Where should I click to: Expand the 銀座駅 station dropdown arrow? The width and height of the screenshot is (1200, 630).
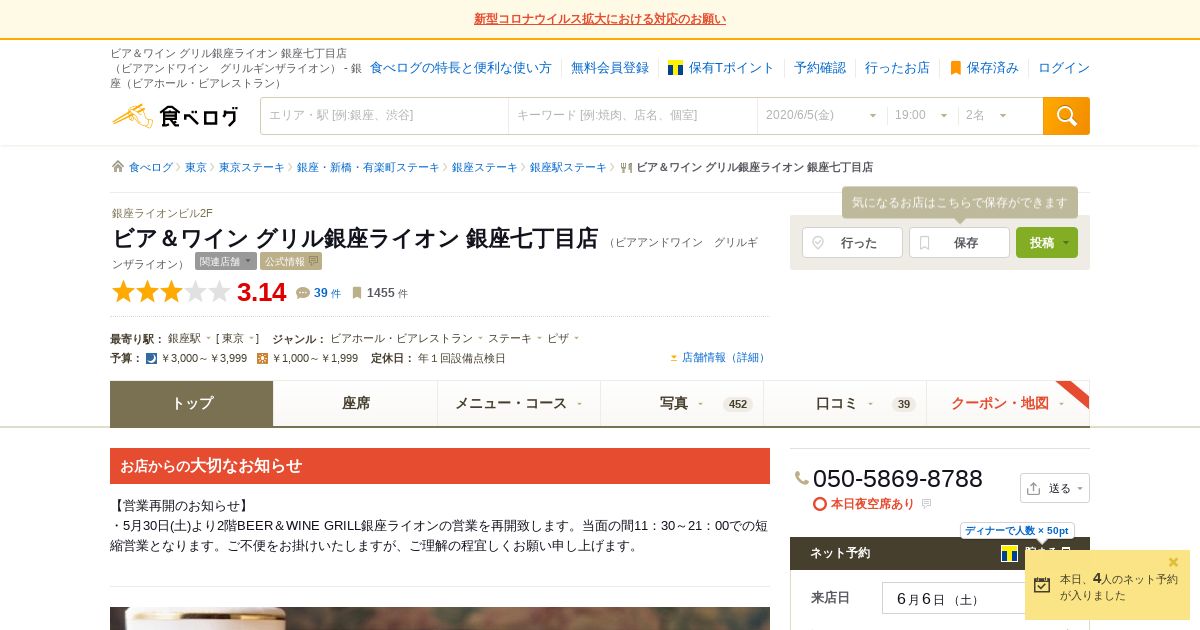pyautogui.click(x=208, y=338)
